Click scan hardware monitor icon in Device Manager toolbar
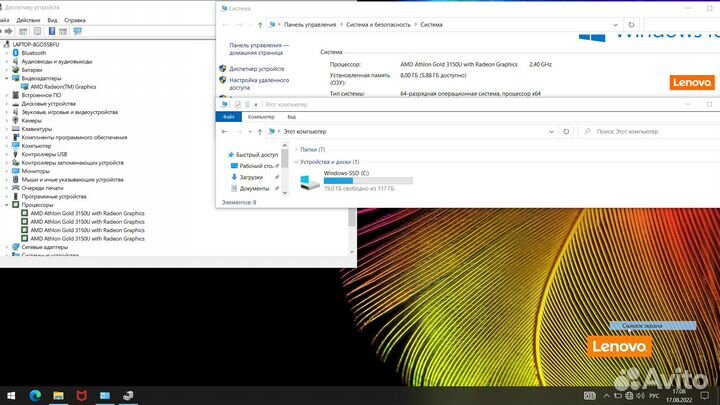This screenshot has height=405, width=720. click(x=77, y=31)
